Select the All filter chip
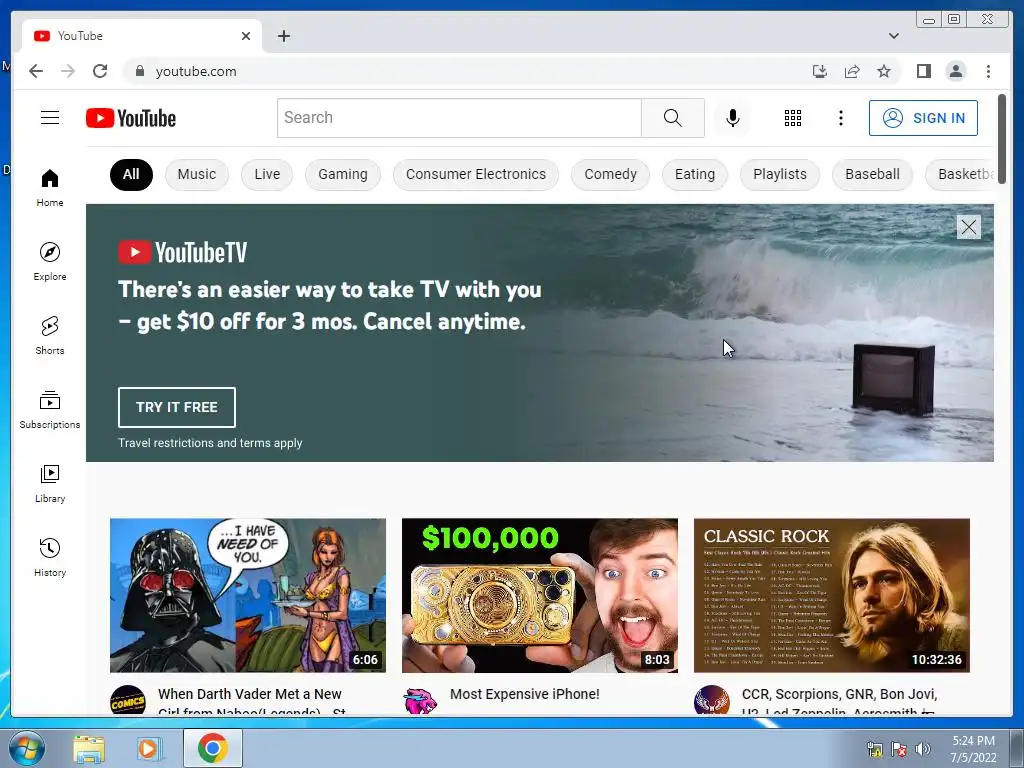This screenshot has height=768, width=1024. click(131, 174)
